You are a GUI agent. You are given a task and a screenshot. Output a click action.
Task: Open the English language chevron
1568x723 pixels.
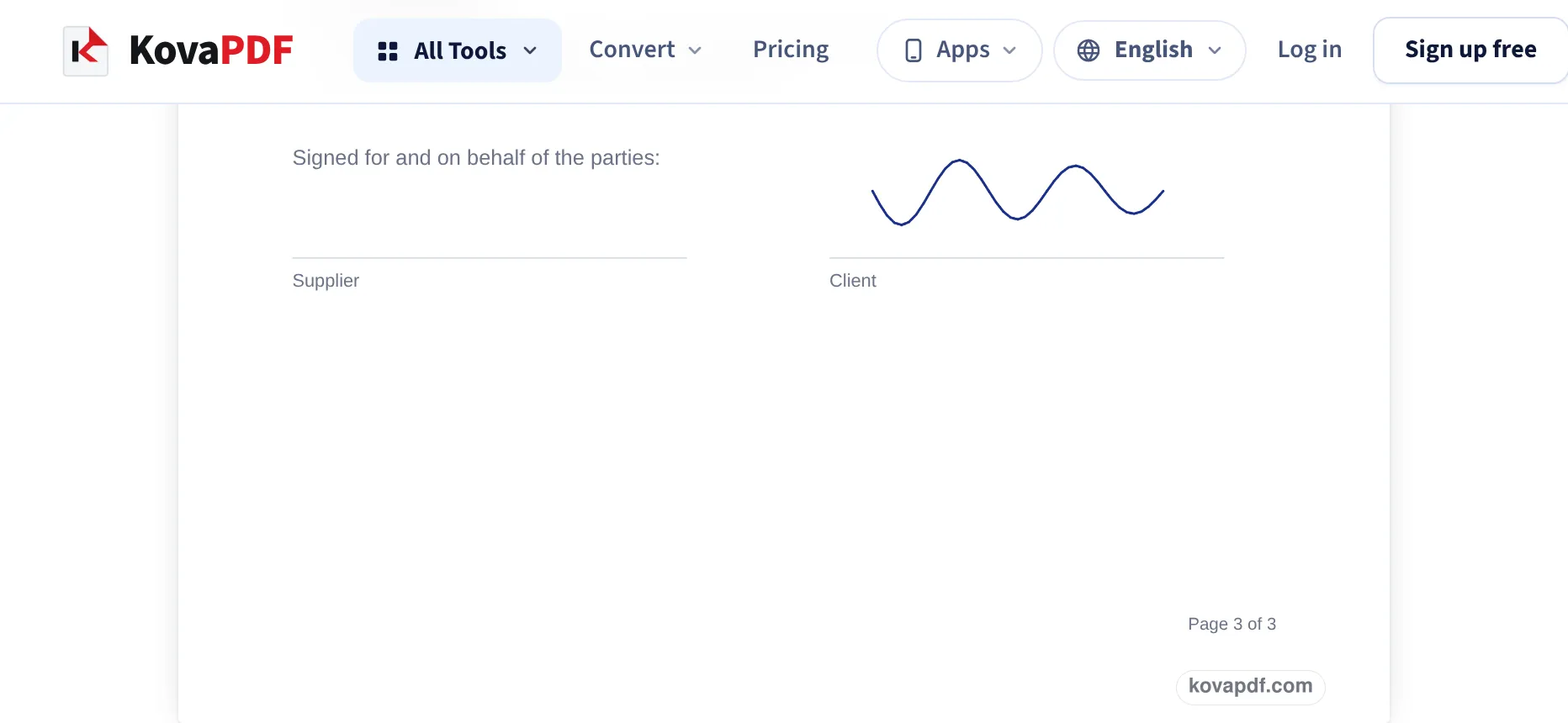pos(1215,50)
